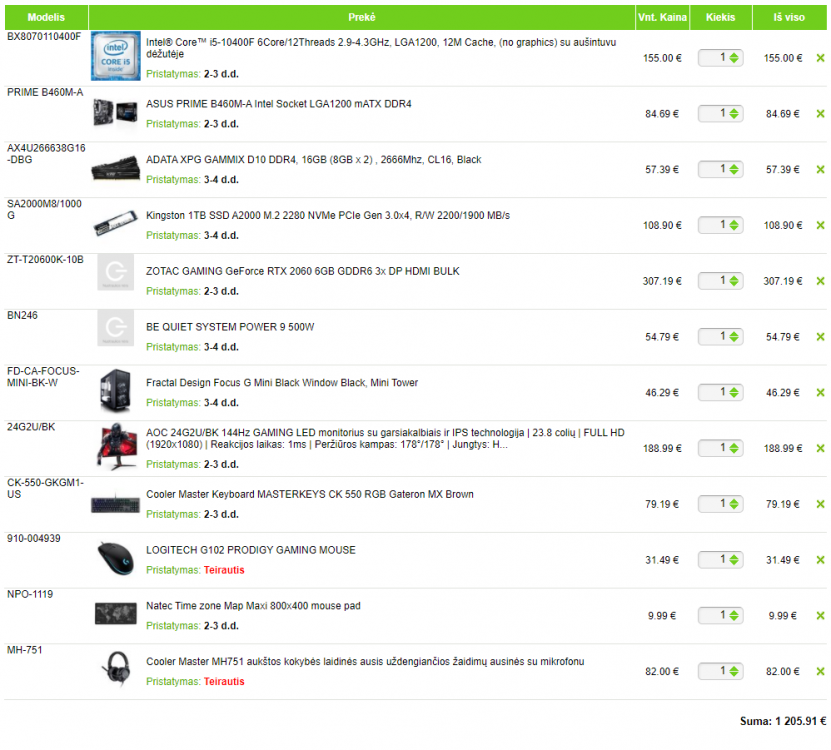Screen dimensions: 831x750
Task: Open Kingston SSD thumbnail image
Action: point(116,224)
